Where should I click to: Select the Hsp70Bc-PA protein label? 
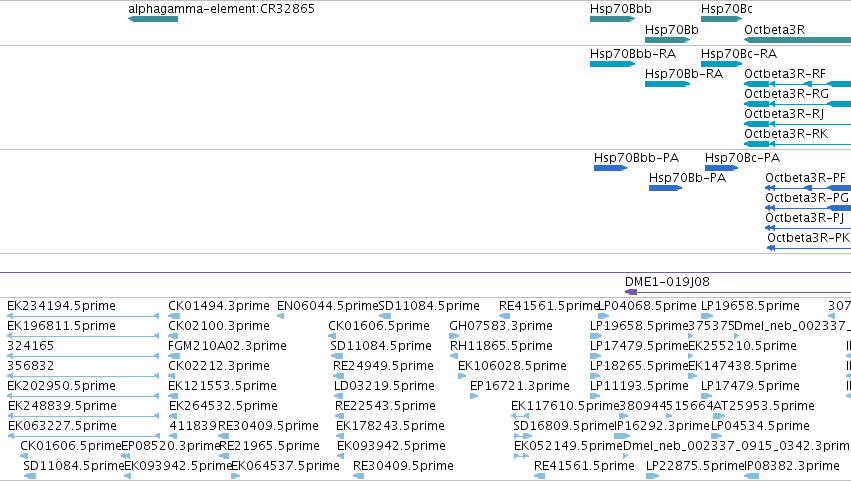click(742, 158)
